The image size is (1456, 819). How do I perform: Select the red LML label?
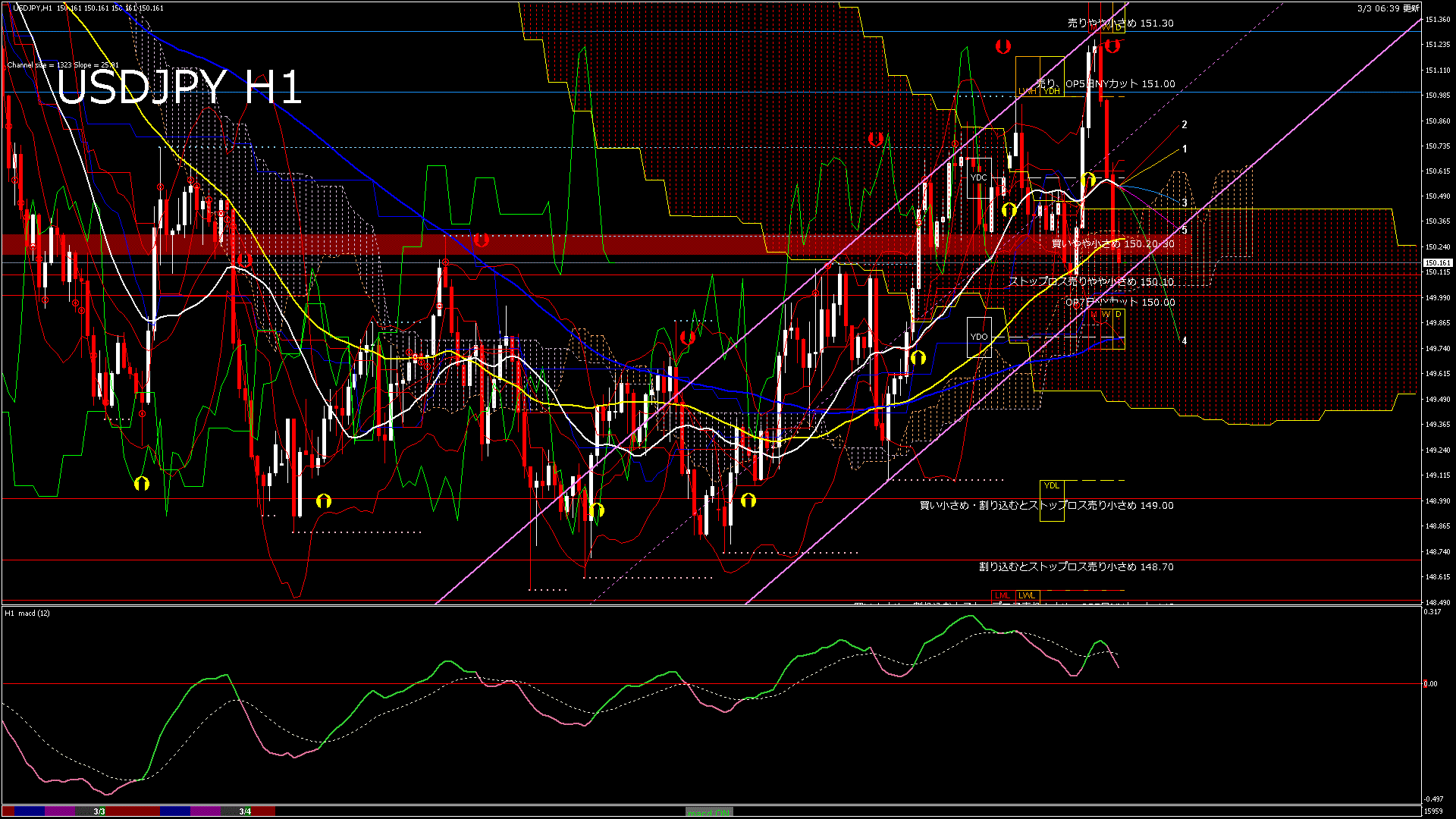pos(1003,595)
